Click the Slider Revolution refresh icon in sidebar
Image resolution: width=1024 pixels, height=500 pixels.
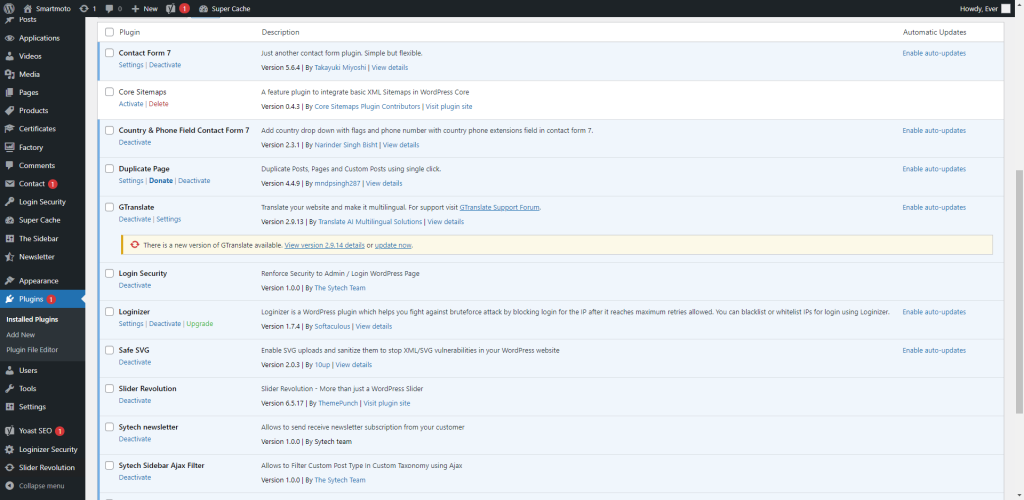point(10,468)
